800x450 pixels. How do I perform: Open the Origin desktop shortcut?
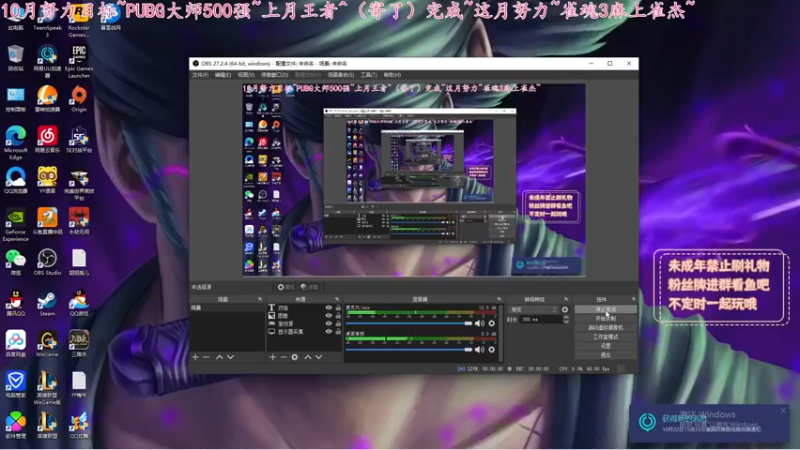pos(79,98)
